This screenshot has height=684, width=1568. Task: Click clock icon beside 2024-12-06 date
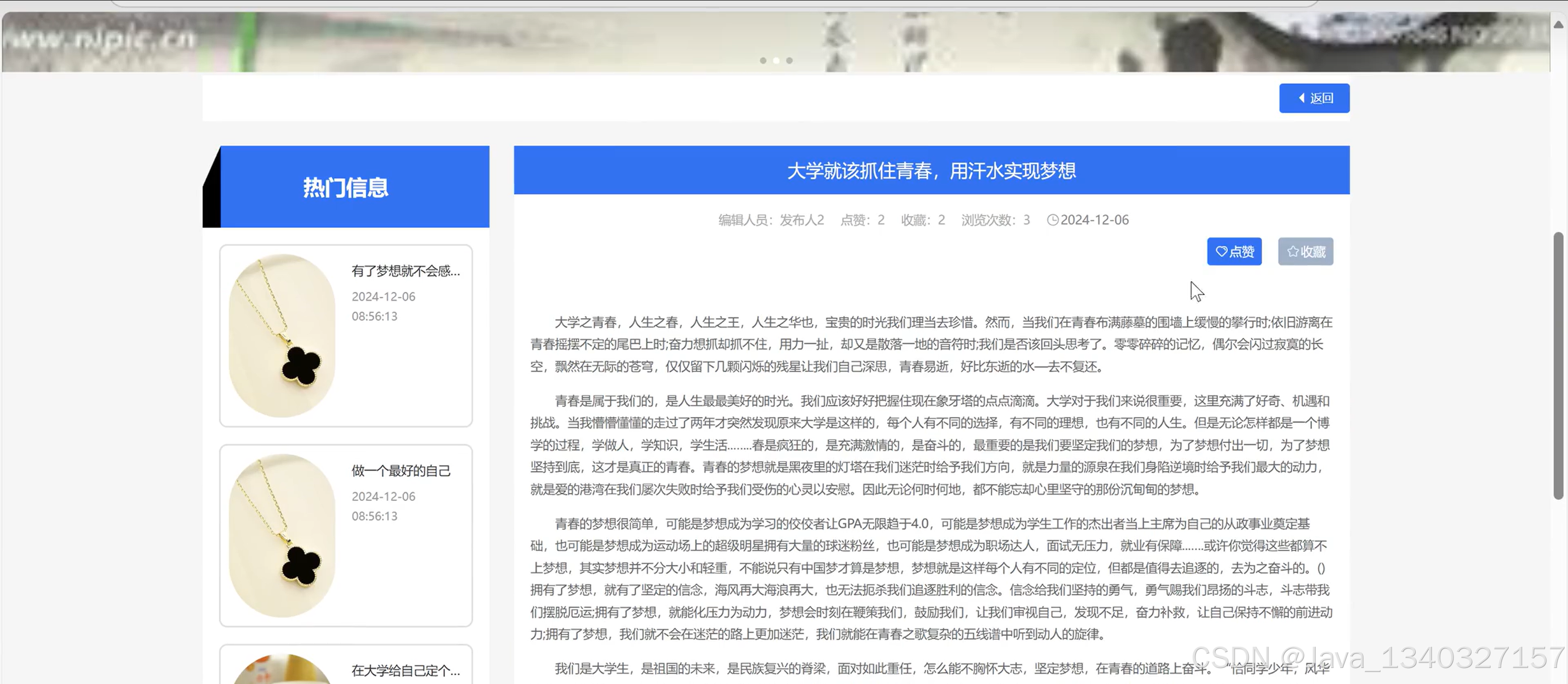tap(1053, 220)
